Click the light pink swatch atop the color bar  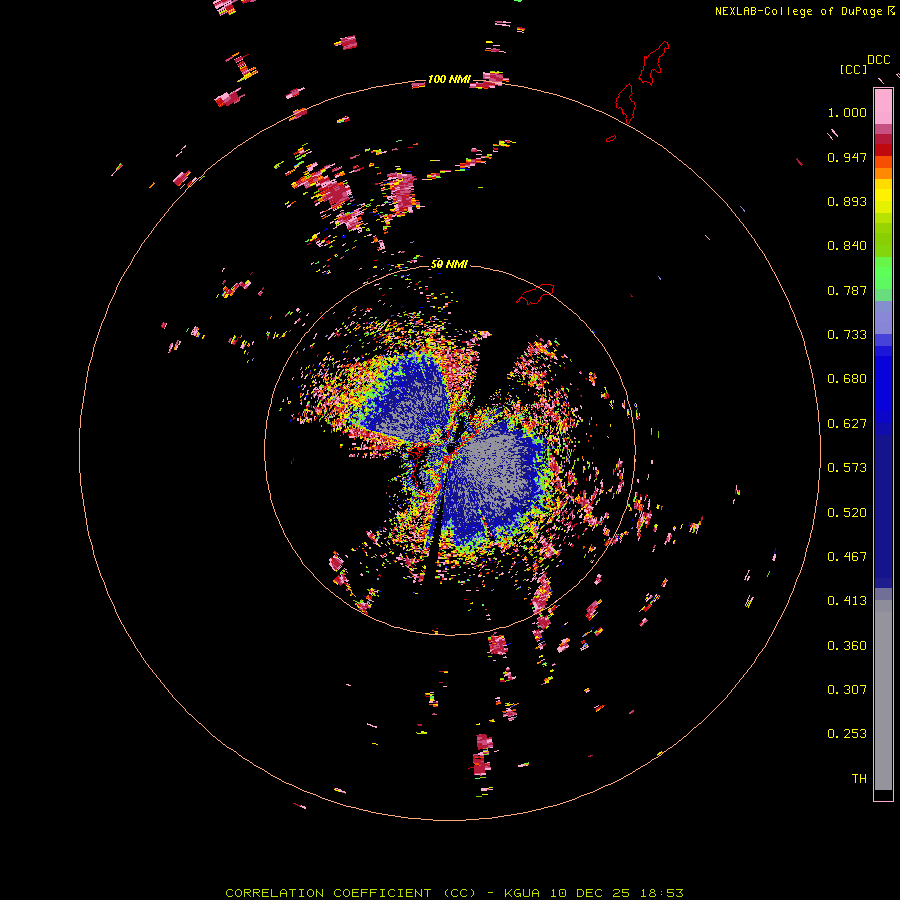pos(883,106)
